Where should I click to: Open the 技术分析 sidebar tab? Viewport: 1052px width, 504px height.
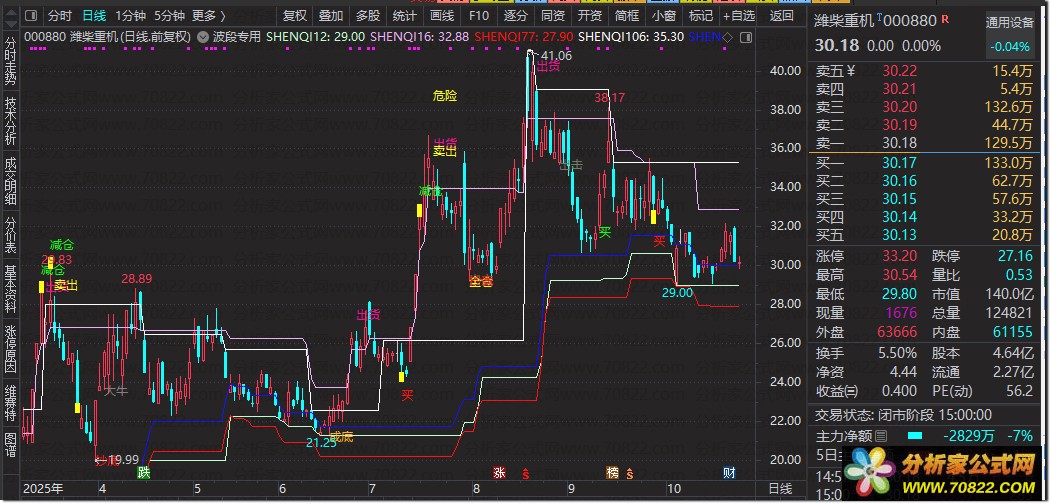(11, 121)
